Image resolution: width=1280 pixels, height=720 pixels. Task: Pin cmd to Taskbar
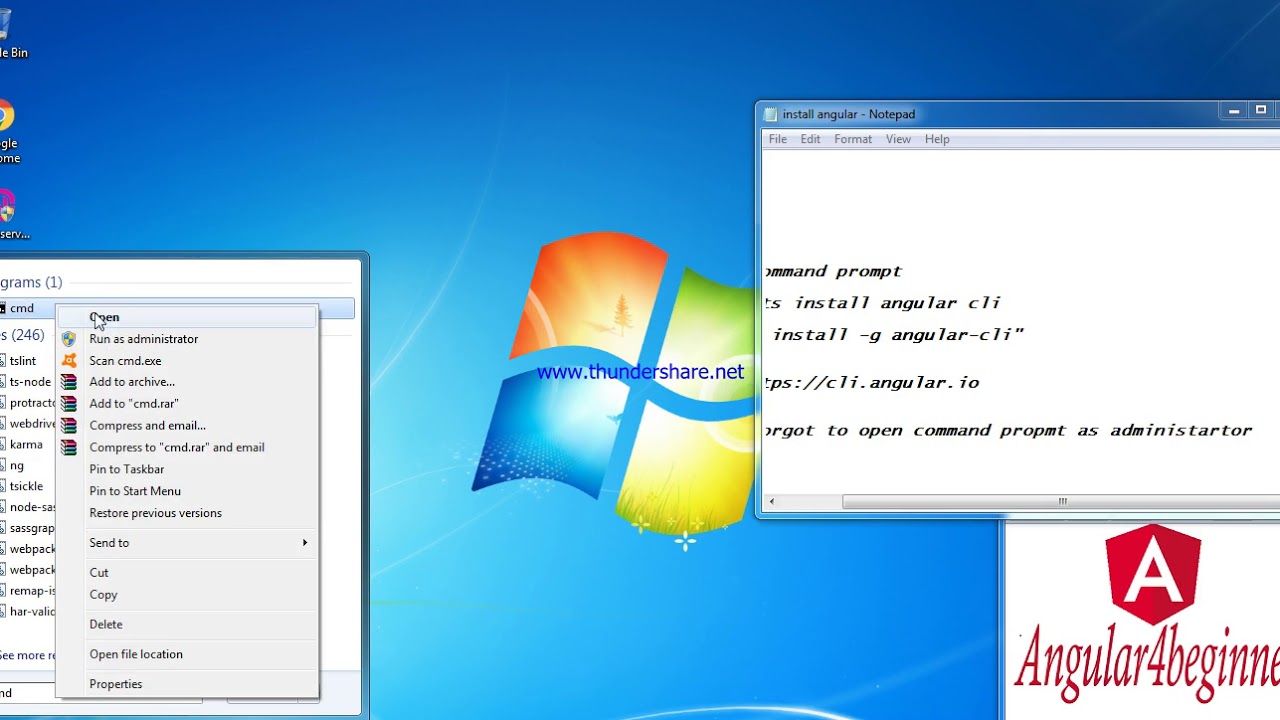[187, 469]
